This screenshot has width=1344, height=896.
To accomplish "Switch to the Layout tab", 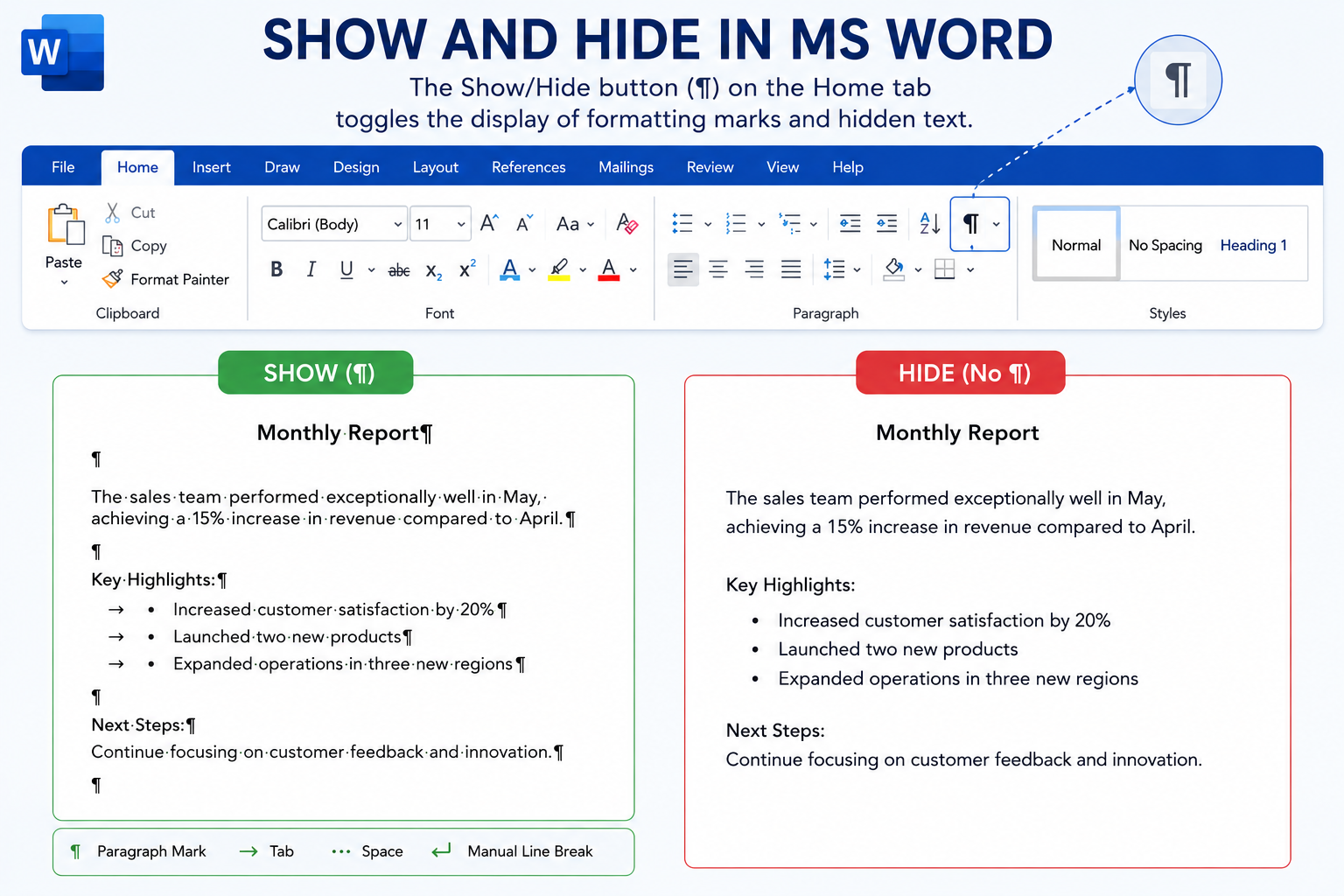I will tap(436, 167).
